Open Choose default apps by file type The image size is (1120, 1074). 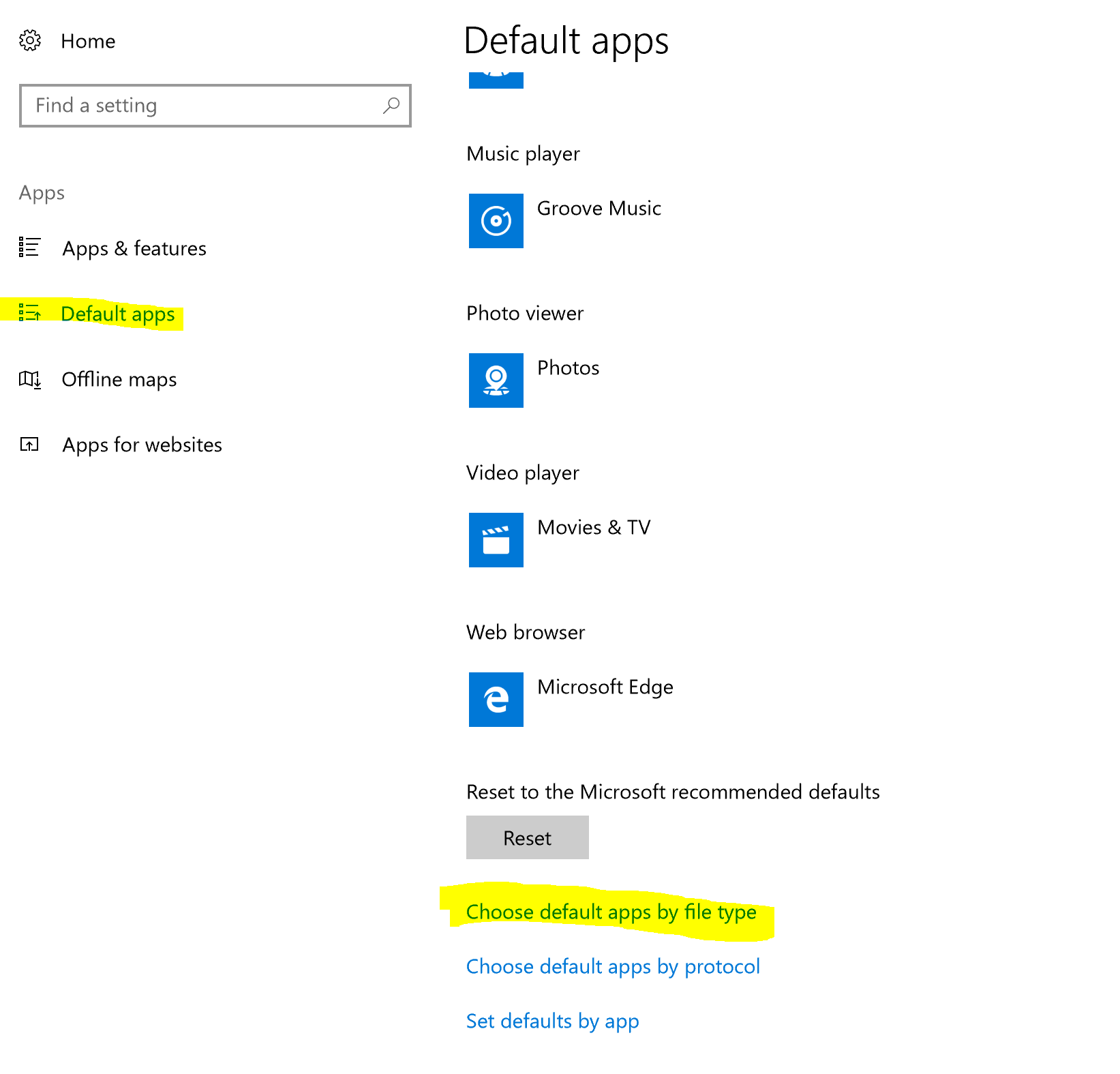pos(611,912)
